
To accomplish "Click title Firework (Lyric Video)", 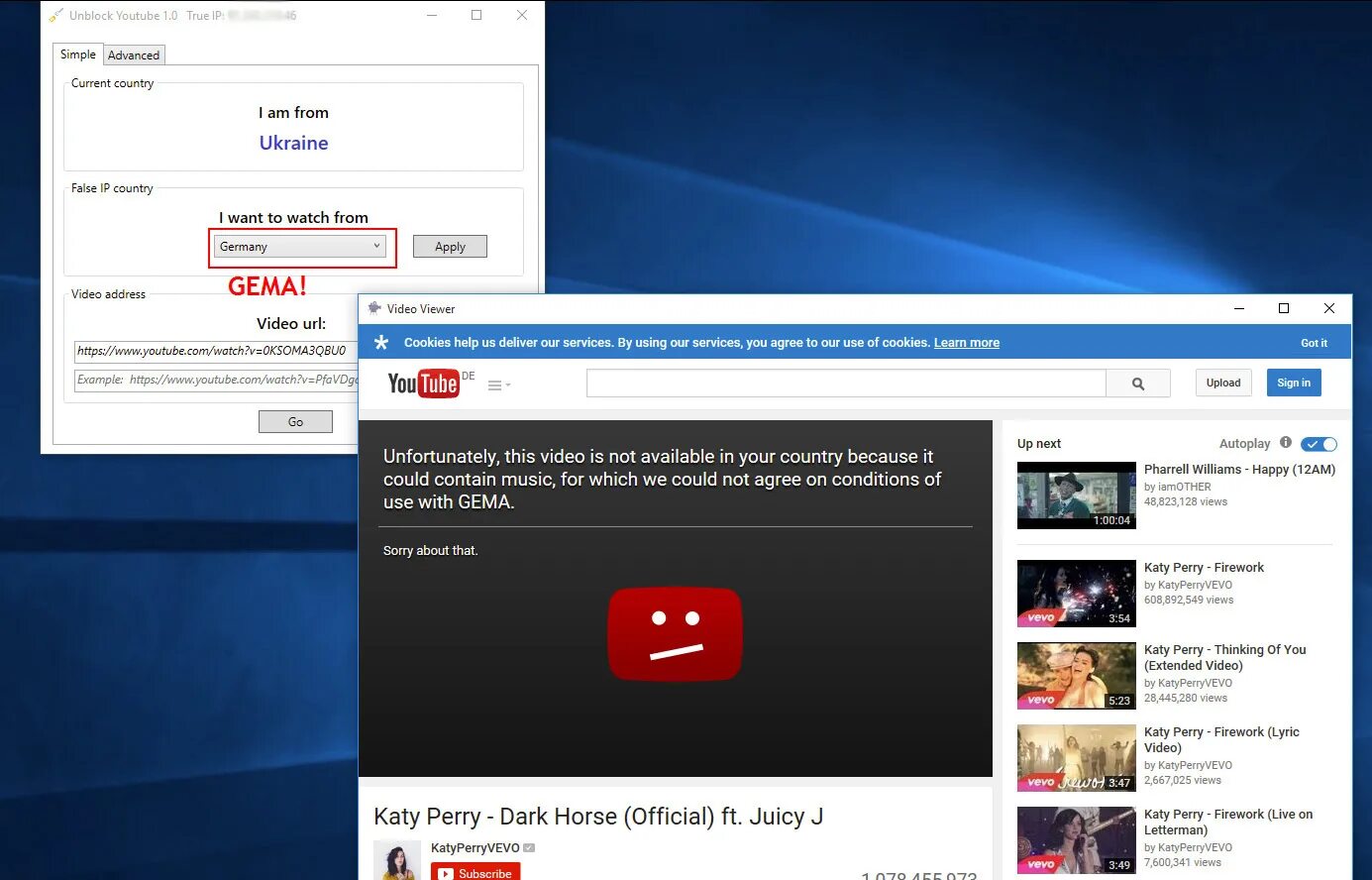I will coord(1222,740).
